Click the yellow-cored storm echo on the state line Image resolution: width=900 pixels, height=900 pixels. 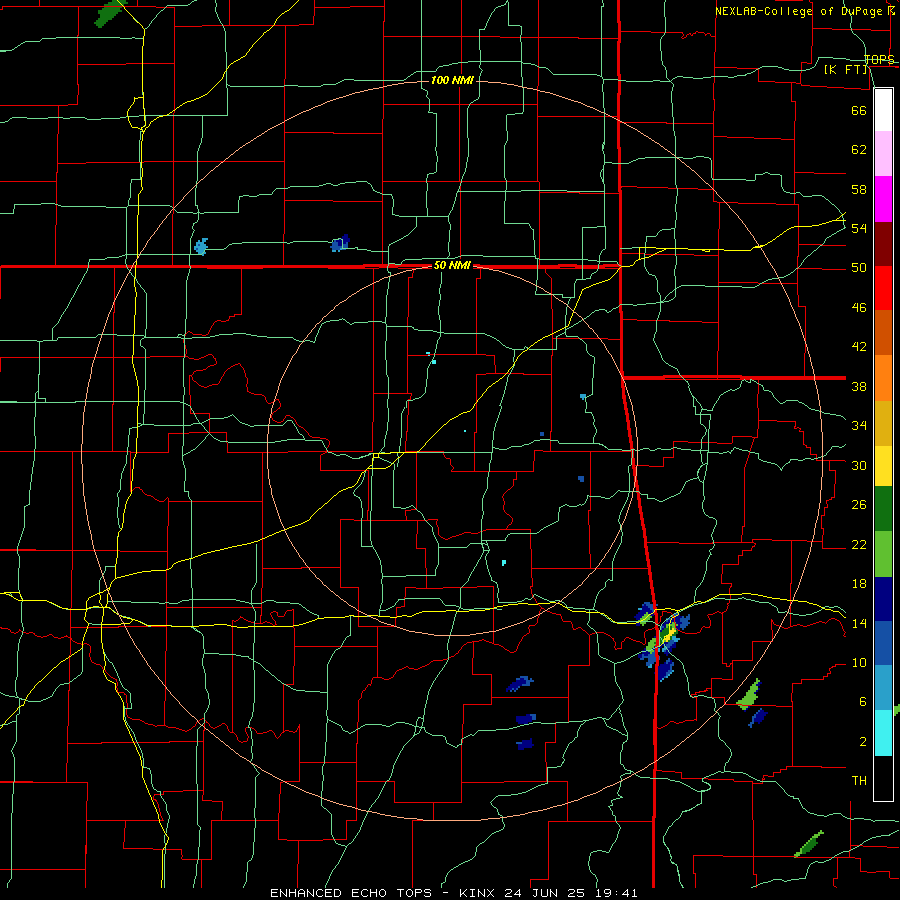[x=668, y=634]
